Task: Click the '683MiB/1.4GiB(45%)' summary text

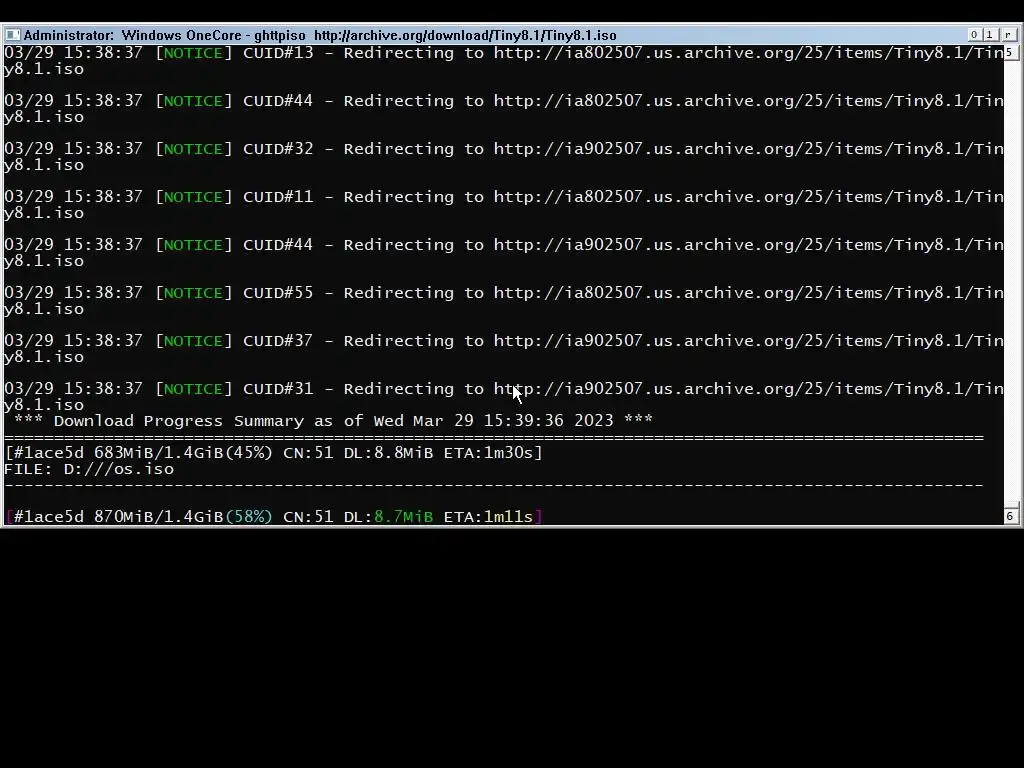Action: (x=183, y=453)
